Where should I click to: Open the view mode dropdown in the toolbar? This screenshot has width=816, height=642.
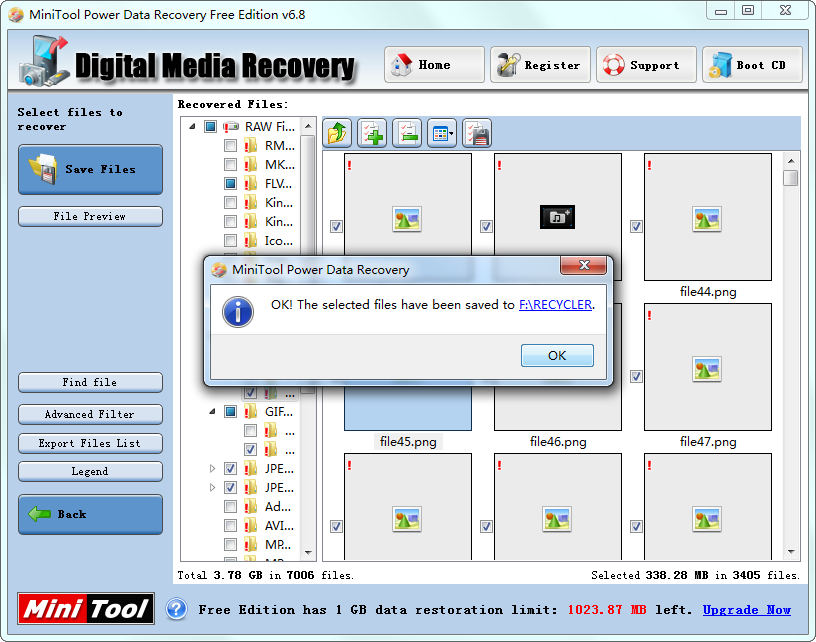pos(442,133)
